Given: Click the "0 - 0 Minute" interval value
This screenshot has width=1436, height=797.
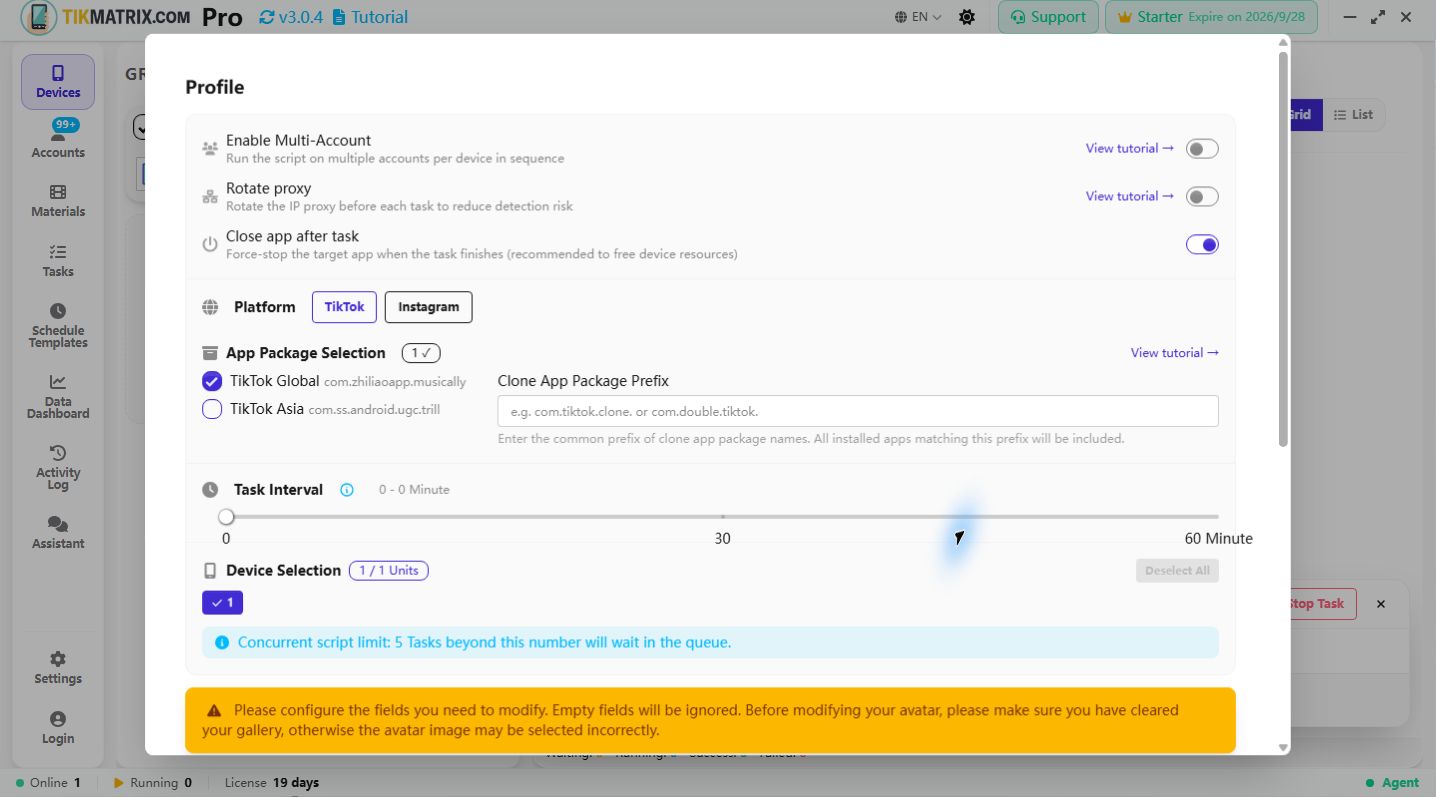Looking at the screenshot, I should [x=414, y=490].
